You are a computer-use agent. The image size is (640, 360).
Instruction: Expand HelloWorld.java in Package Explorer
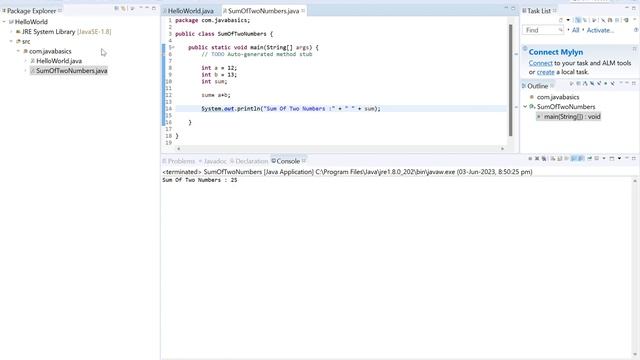coord(26,61)
